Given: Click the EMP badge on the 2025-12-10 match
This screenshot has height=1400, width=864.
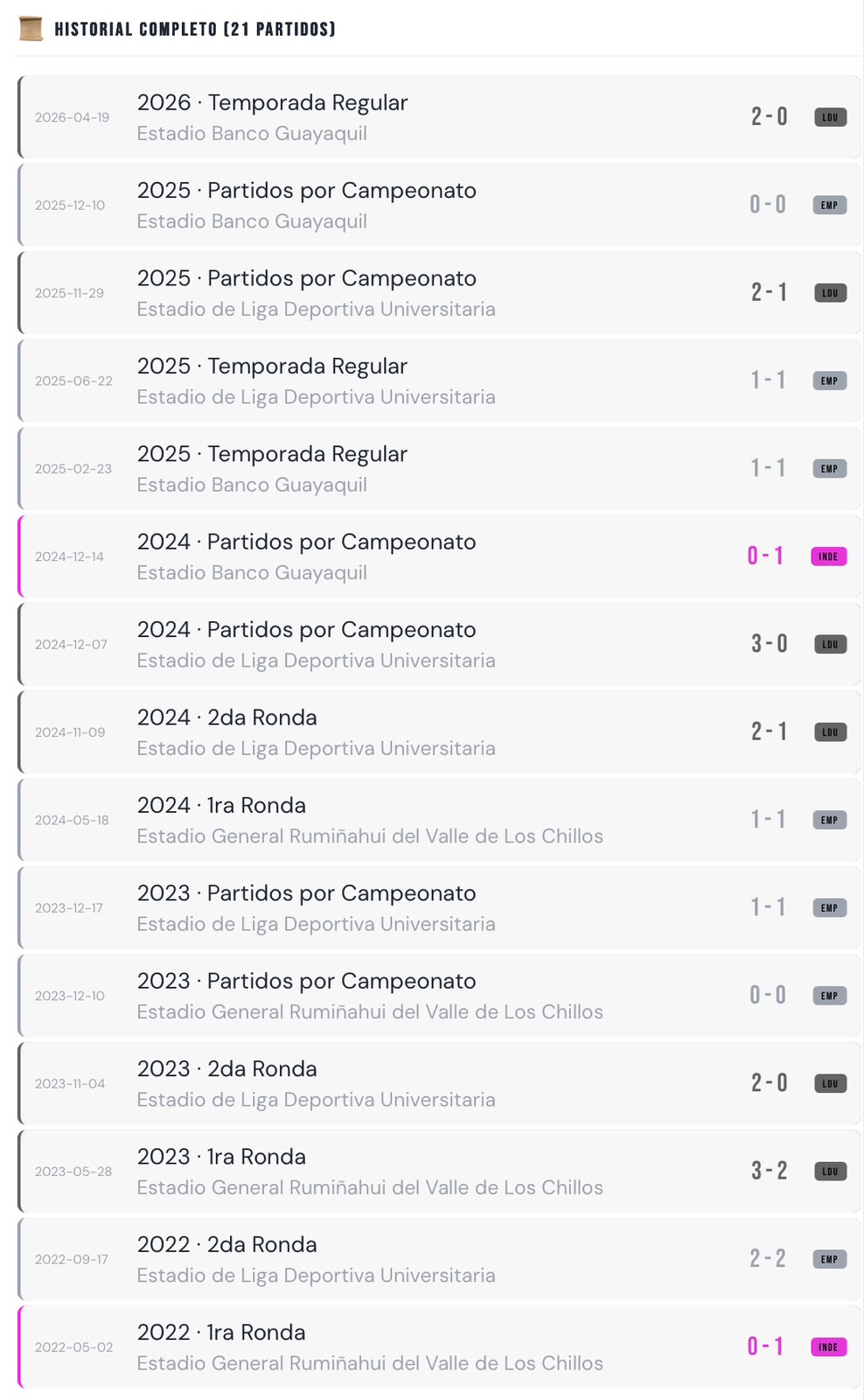Looking at the screenshot, I should tap(829, 205).
